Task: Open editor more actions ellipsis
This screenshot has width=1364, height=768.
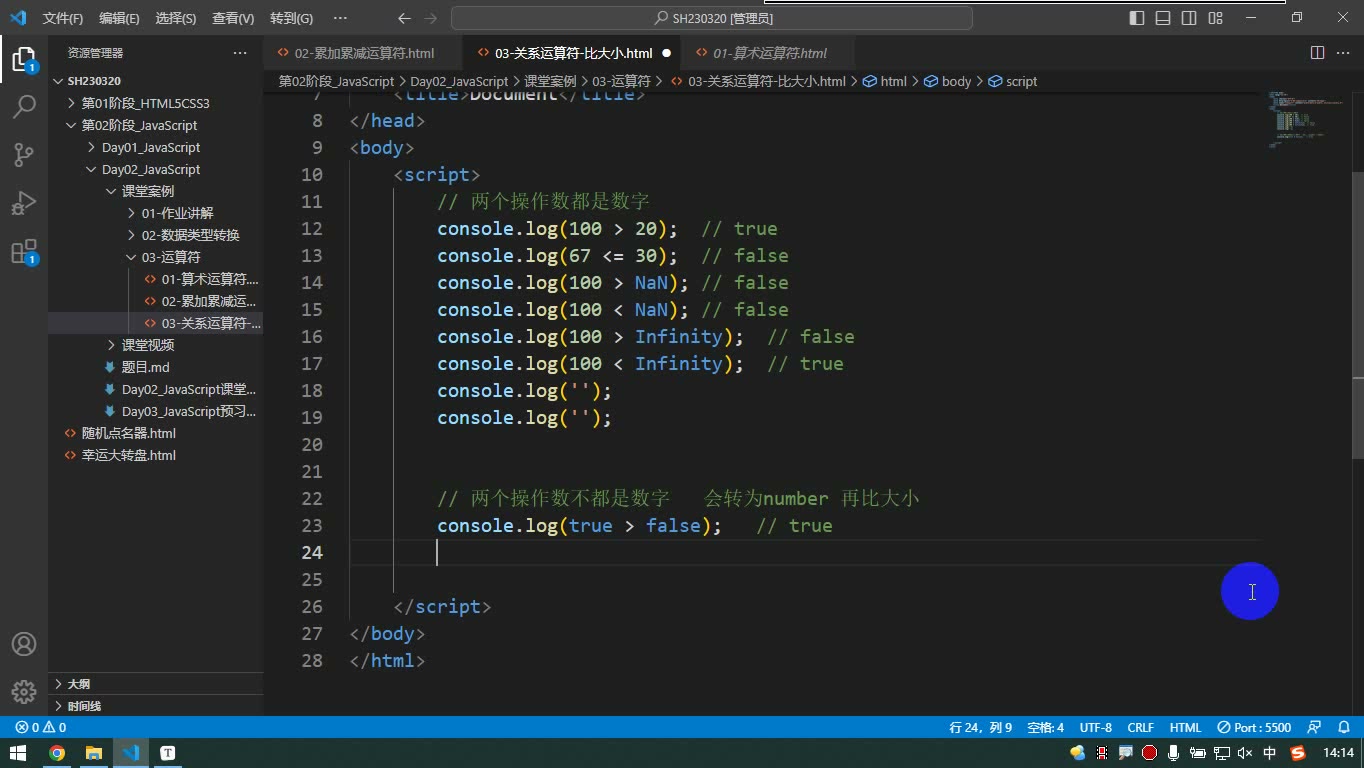Action: click(x=1343, y=53)
